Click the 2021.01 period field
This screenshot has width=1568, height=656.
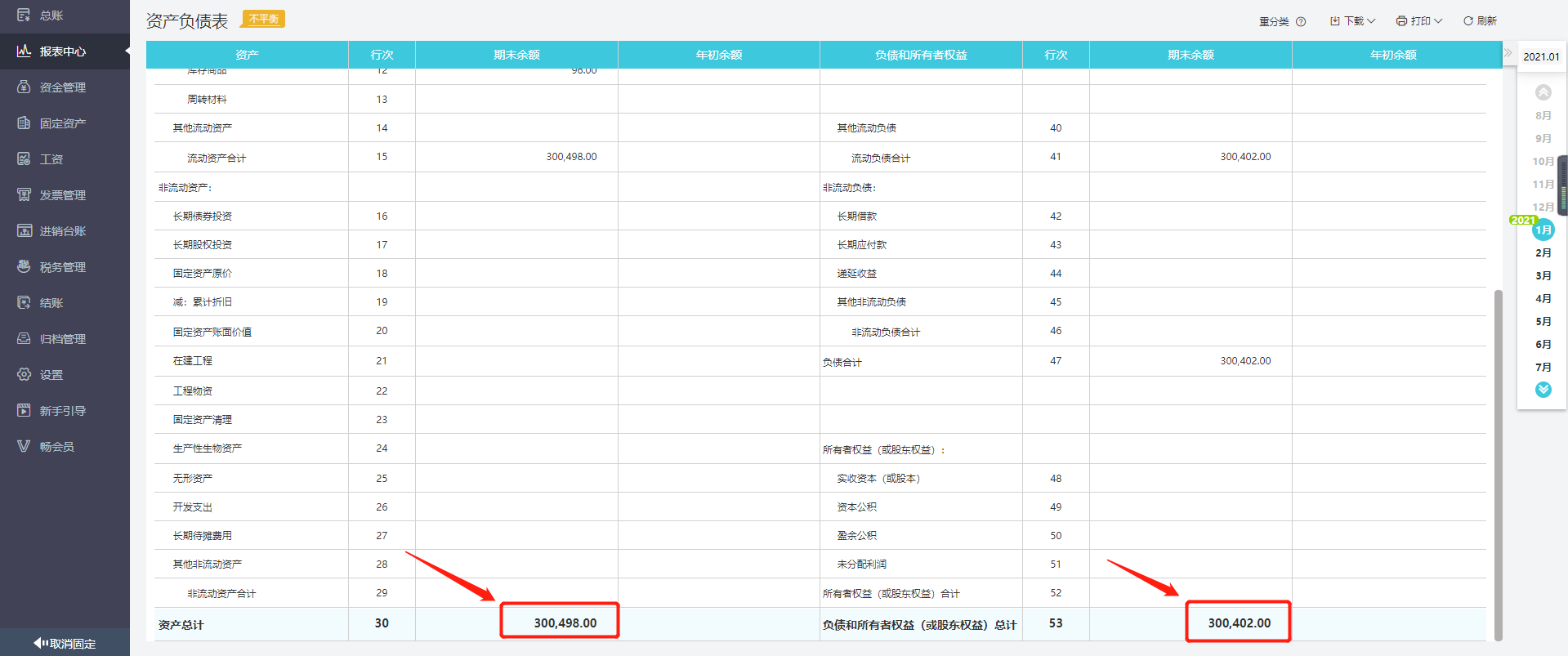click(x=1541, y=57)
